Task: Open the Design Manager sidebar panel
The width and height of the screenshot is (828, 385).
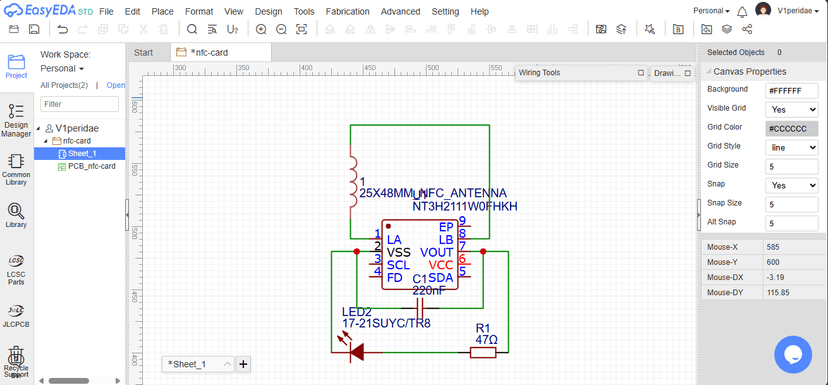Action: point(16,120)
